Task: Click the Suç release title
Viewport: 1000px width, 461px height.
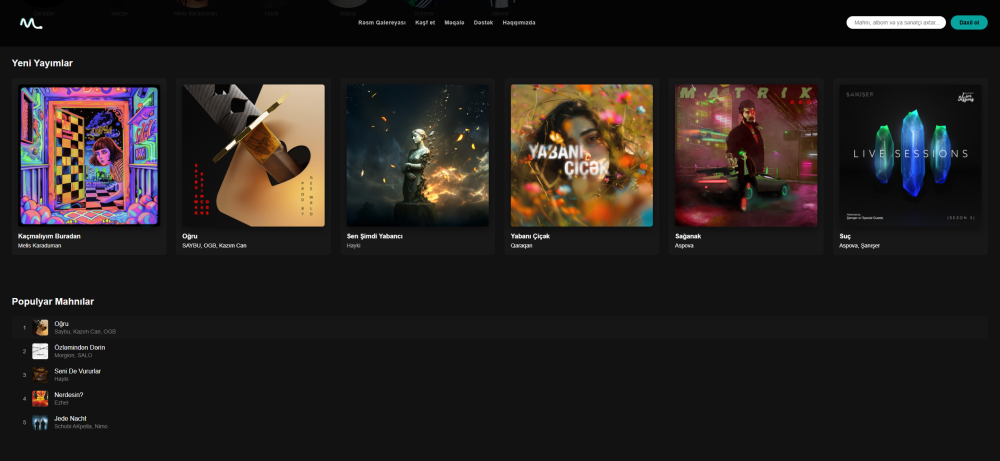Action: (x=845, y=237)
